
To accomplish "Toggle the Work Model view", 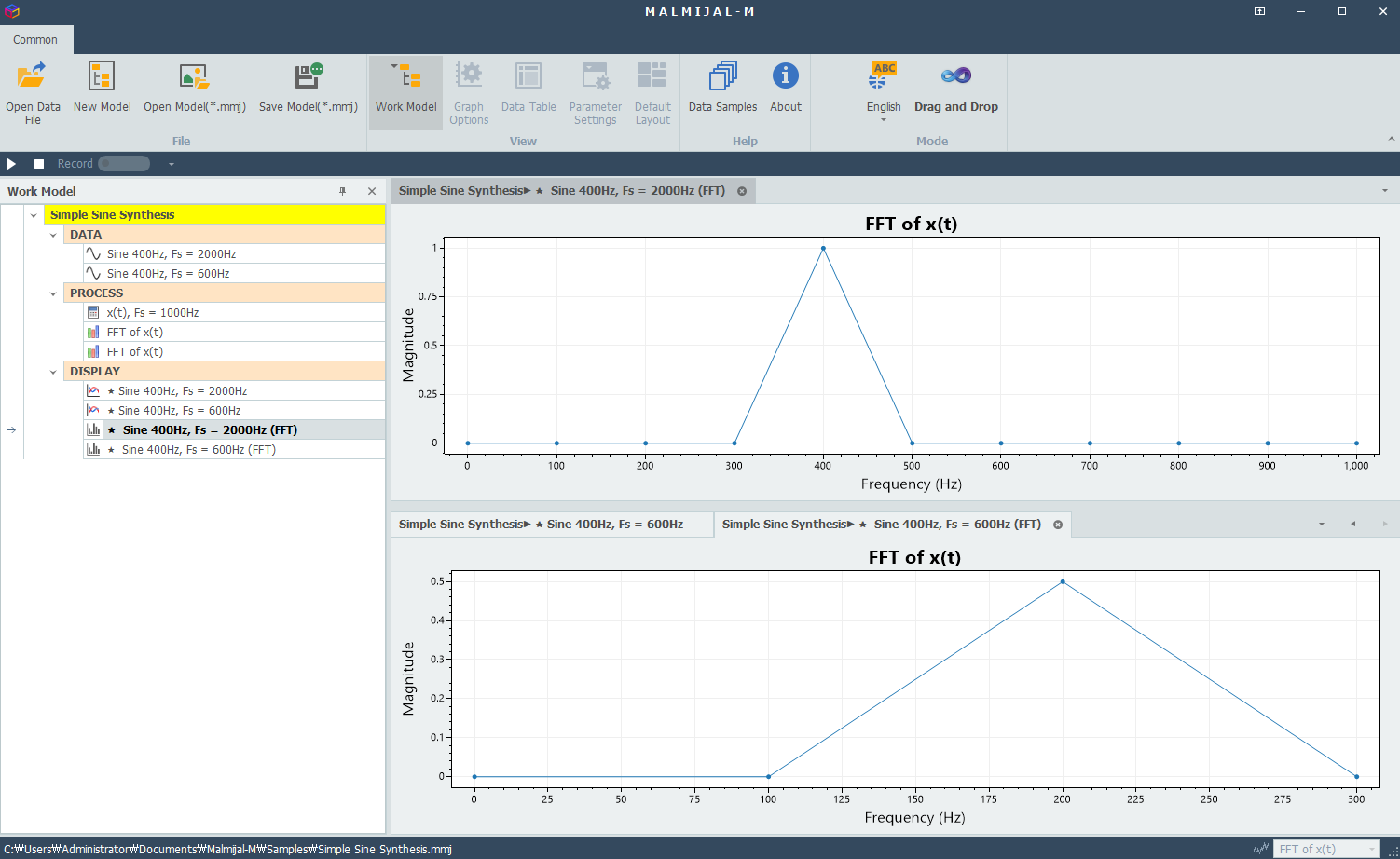I will pos(405,92).
